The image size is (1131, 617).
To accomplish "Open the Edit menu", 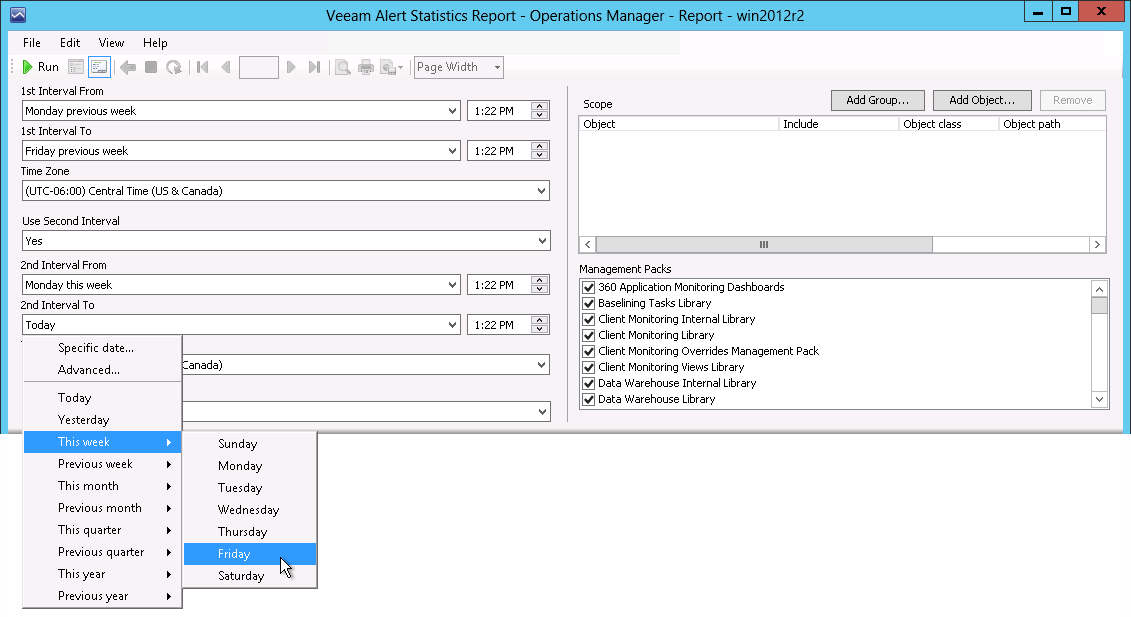I will [x=70, y=43].
